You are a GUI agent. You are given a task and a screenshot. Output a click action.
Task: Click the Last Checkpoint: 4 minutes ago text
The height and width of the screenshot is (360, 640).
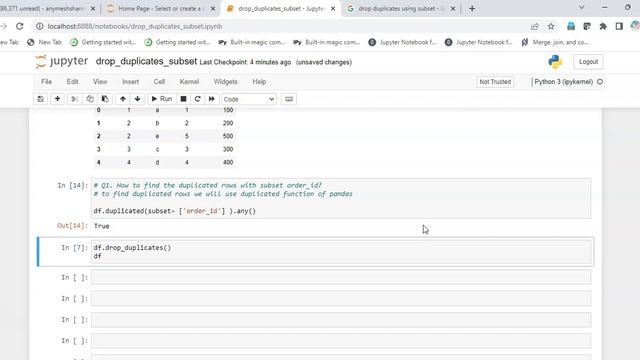click(245, 62)
